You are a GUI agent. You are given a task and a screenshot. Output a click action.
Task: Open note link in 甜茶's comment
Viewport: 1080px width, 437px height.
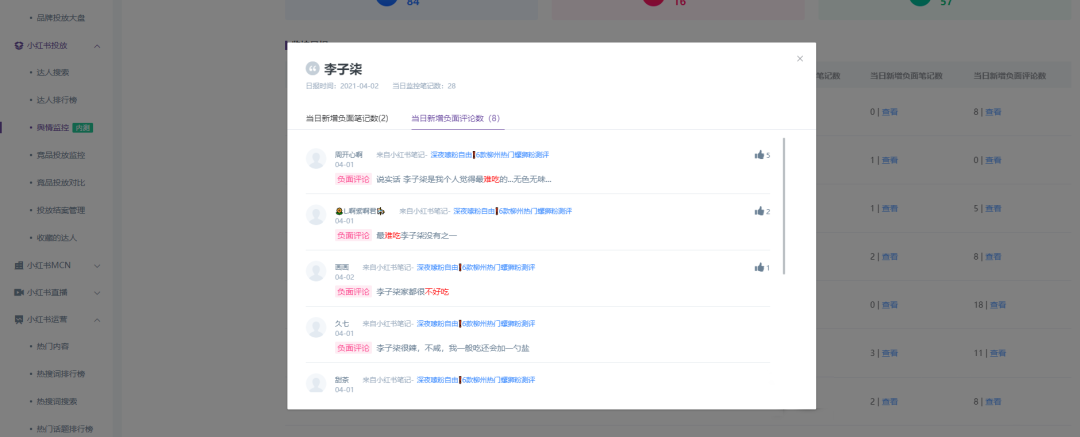476,380
